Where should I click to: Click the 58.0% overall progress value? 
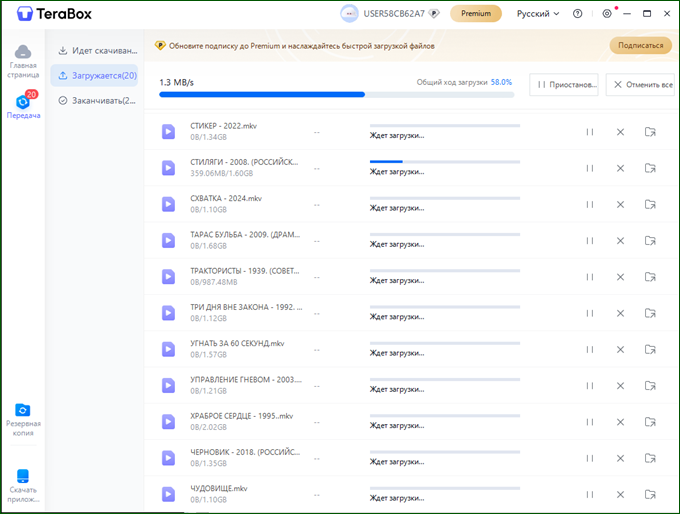tap(501, 82)
